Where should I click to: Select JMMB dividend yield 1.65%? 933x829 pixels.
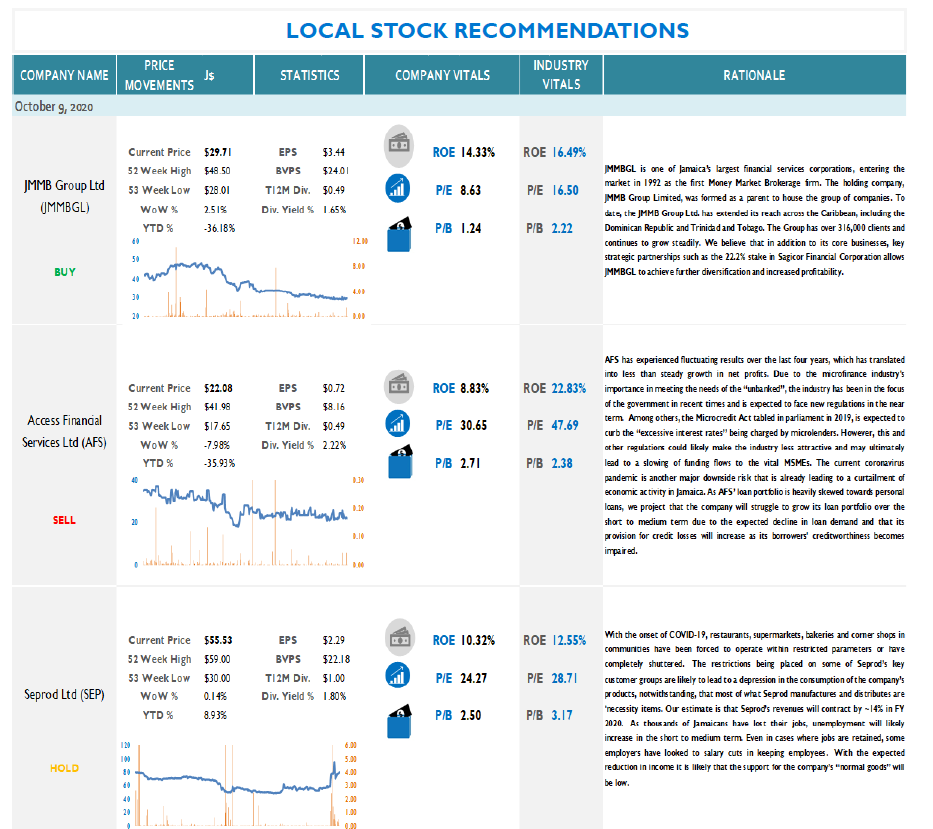(x=334, y=209)
